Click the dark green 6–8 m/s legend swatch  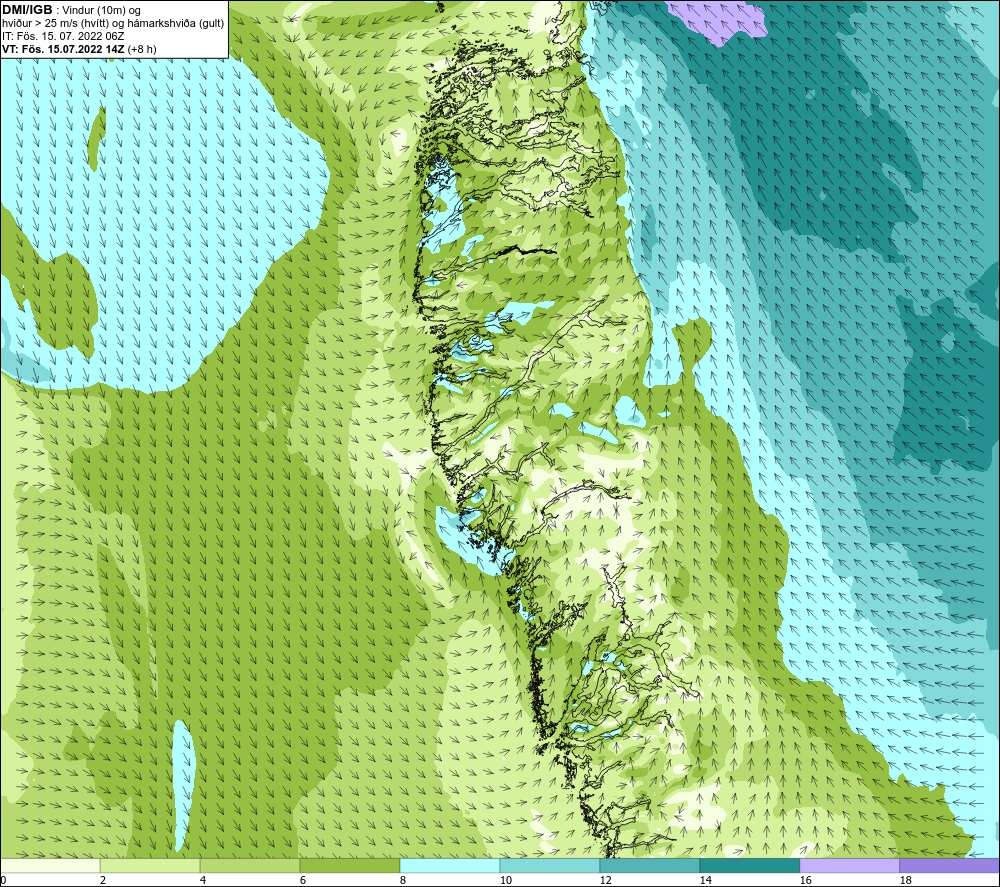(x=349, y=865)
